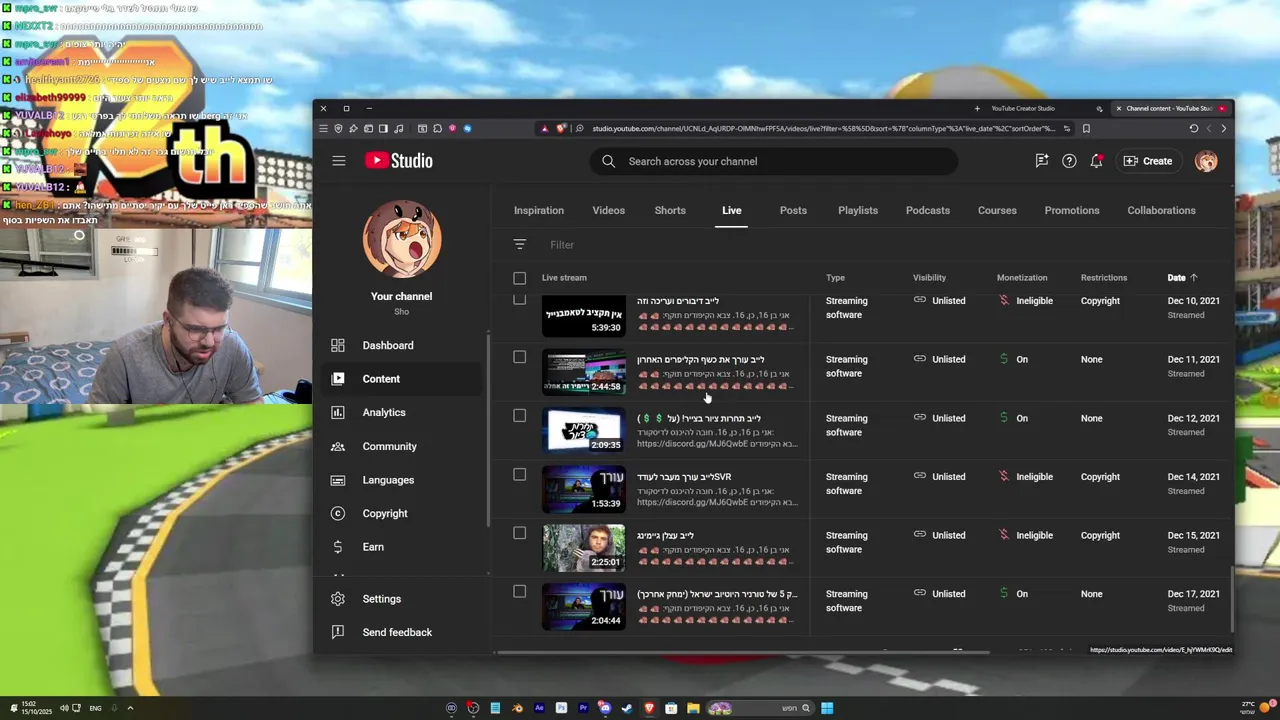Image resolution: width=1280 pixels, height=720 pixels.
Task: Switch to the Posts tab
Action: coord(793,210)
